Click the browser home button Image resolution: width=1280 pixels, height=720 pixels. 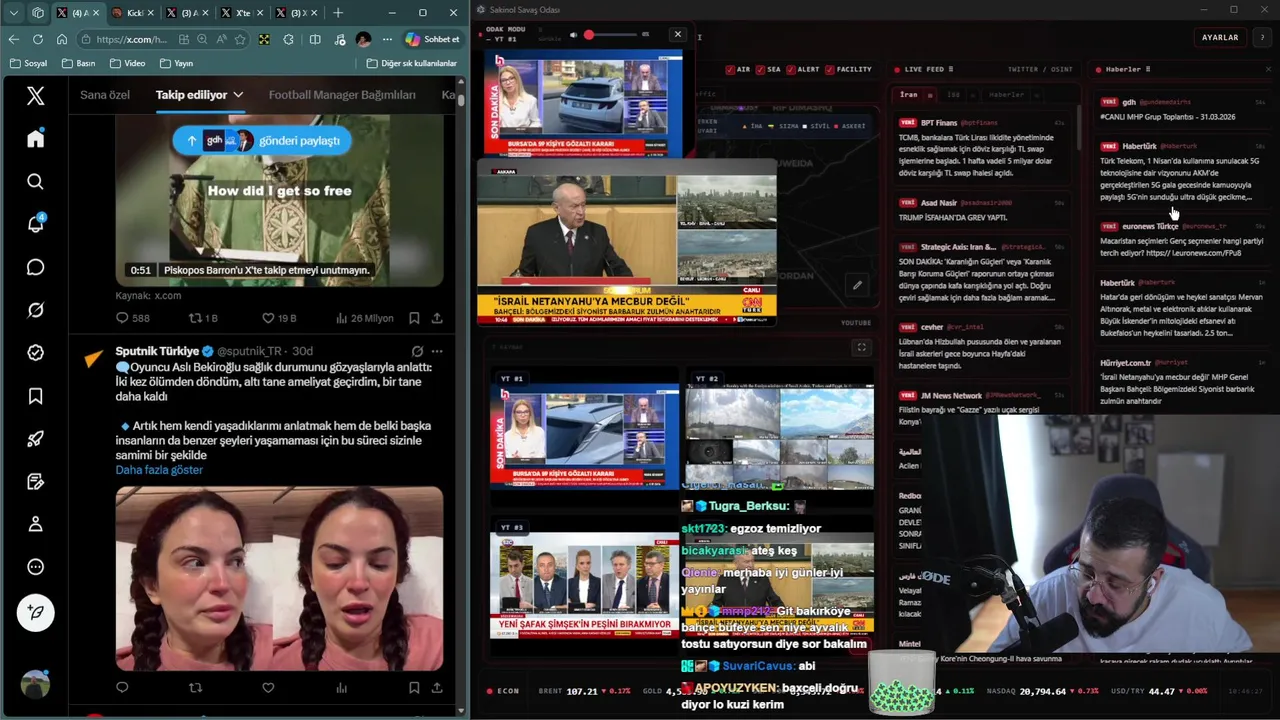61,39
